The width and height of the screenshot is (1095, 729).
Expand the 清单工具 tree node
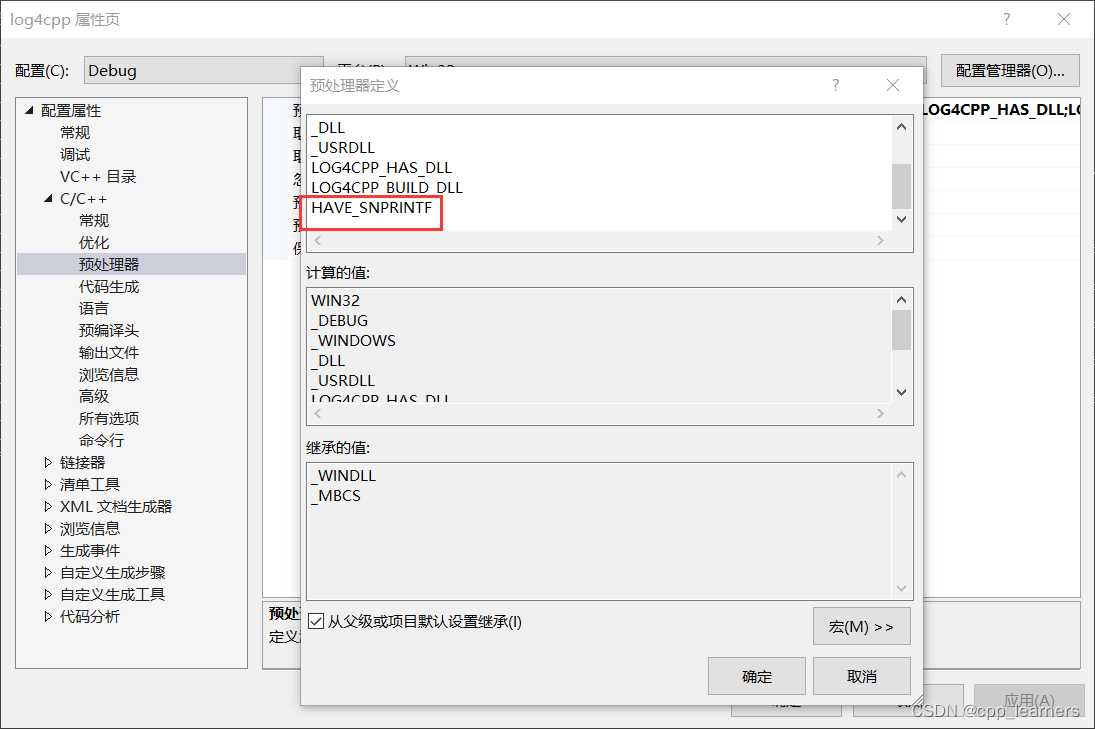[48, 485]
